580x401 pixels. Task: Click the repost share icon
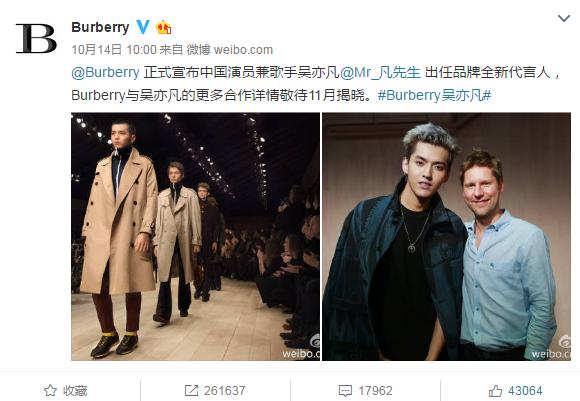191,390
